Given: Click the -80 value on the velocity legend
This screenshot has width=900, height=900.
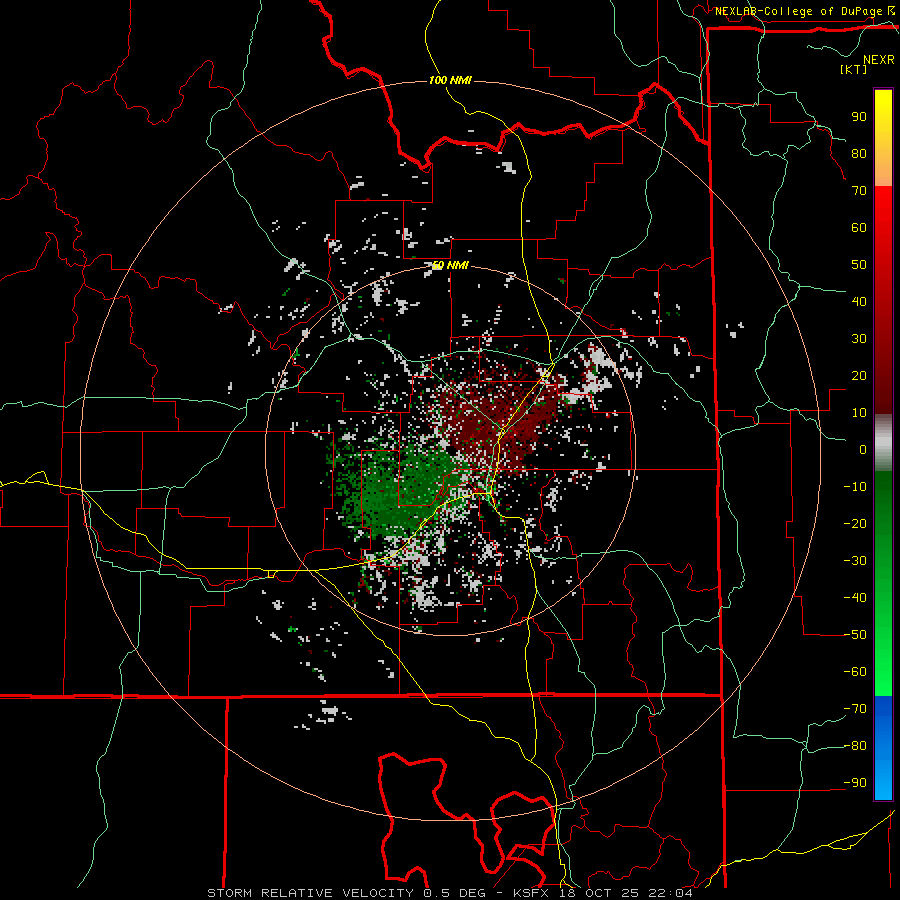Looking at the screenshot, I should pyautogui.click(x=855, y=746).
